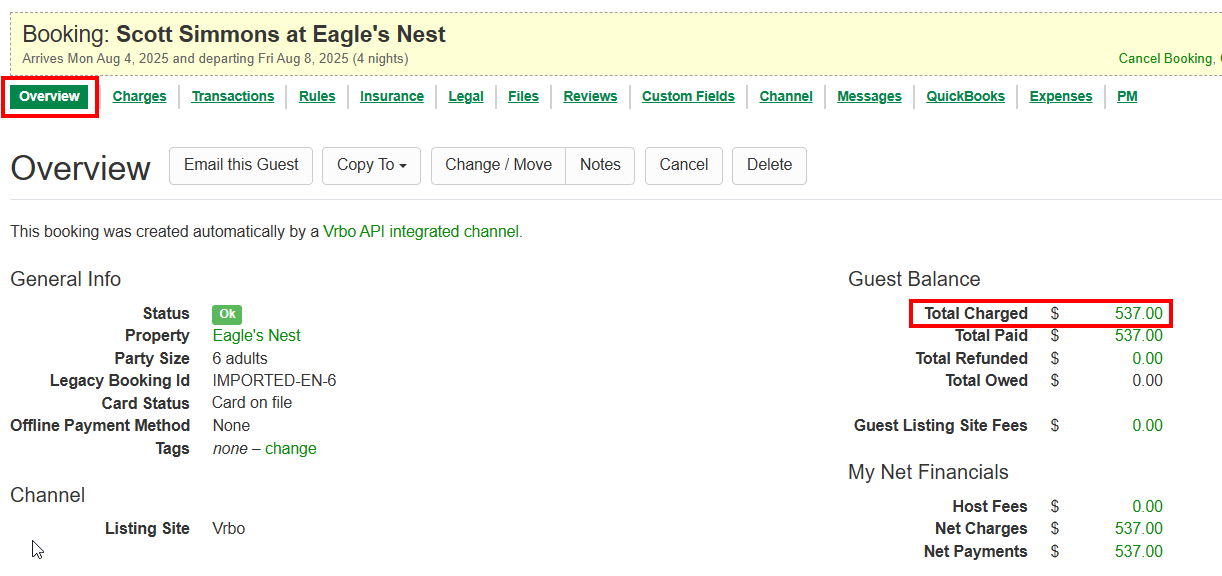Image resolution: width=1222 pixels, height=576 pixels.
Task: Expand the Copy To dropdown
Action: coord(371,166)
